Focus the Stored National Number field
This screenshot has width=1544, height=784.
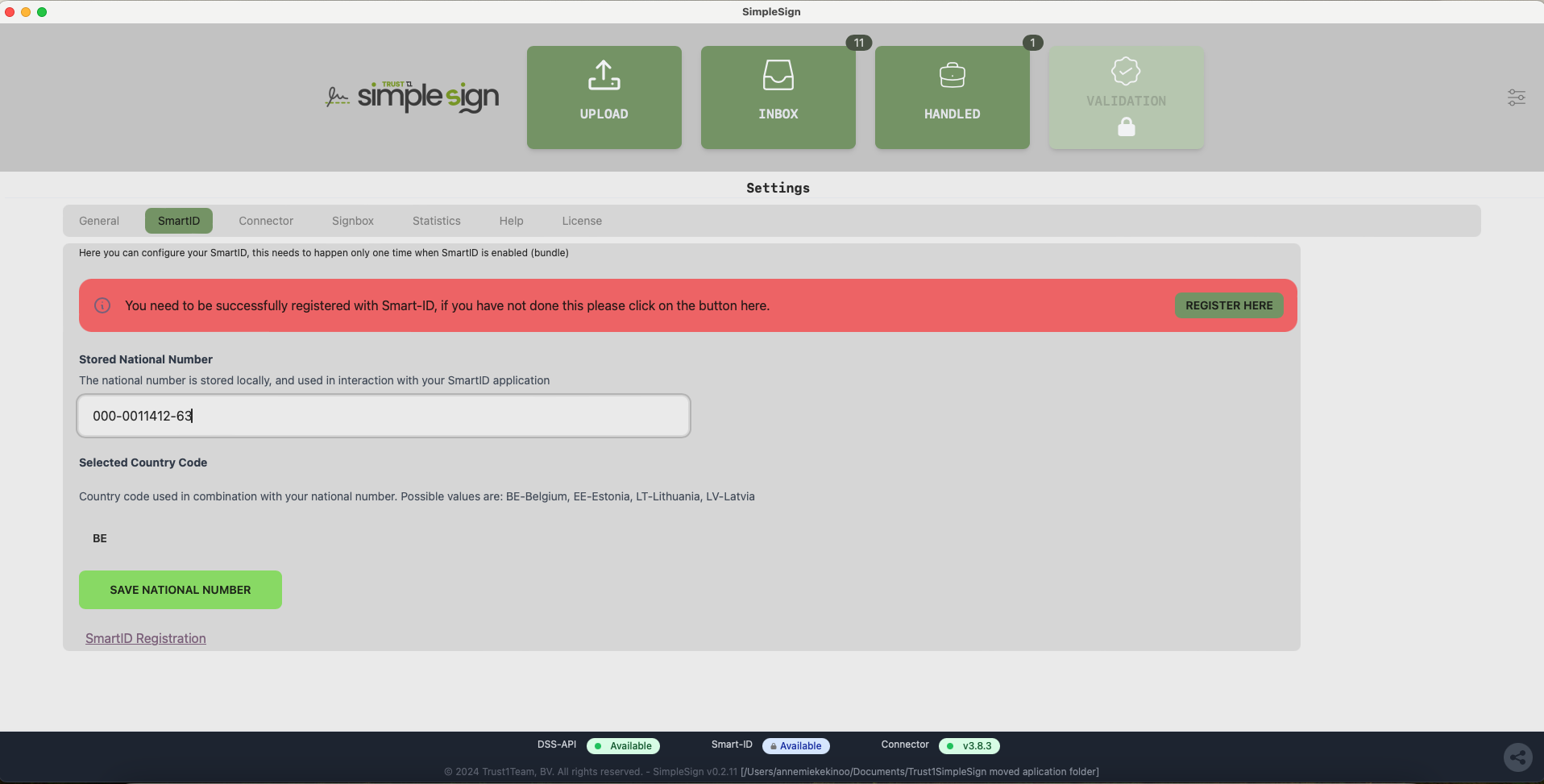pyautogui.click(x=384, y=416)
